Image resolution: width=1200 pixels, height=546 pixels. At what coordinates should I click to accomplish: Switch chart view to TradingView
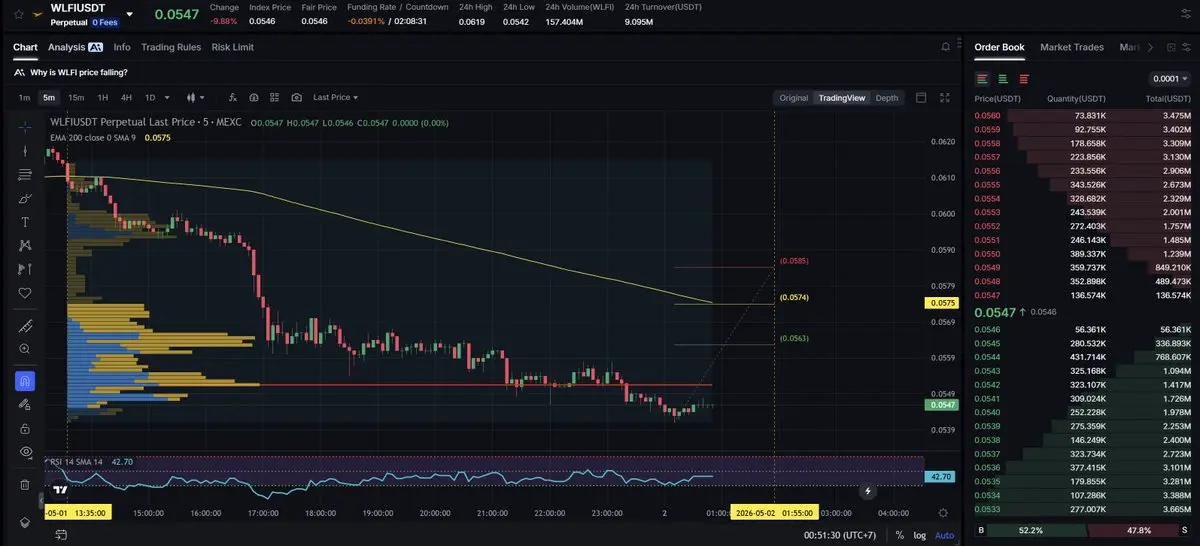841,98
